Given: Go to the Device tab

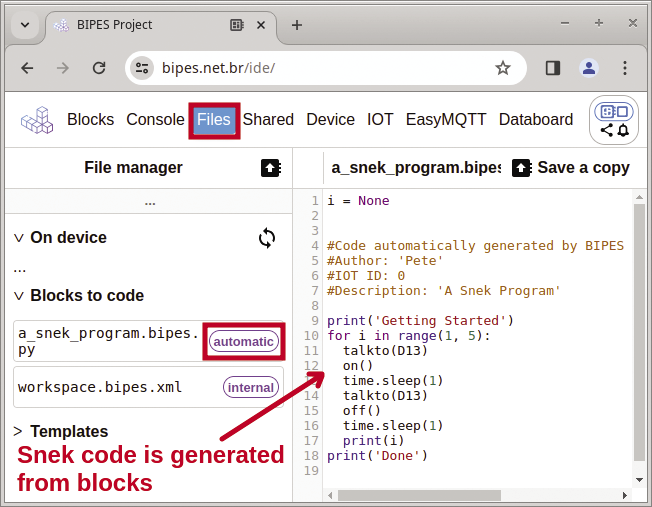Looking at the screenshot, I should tap(330, 120).
